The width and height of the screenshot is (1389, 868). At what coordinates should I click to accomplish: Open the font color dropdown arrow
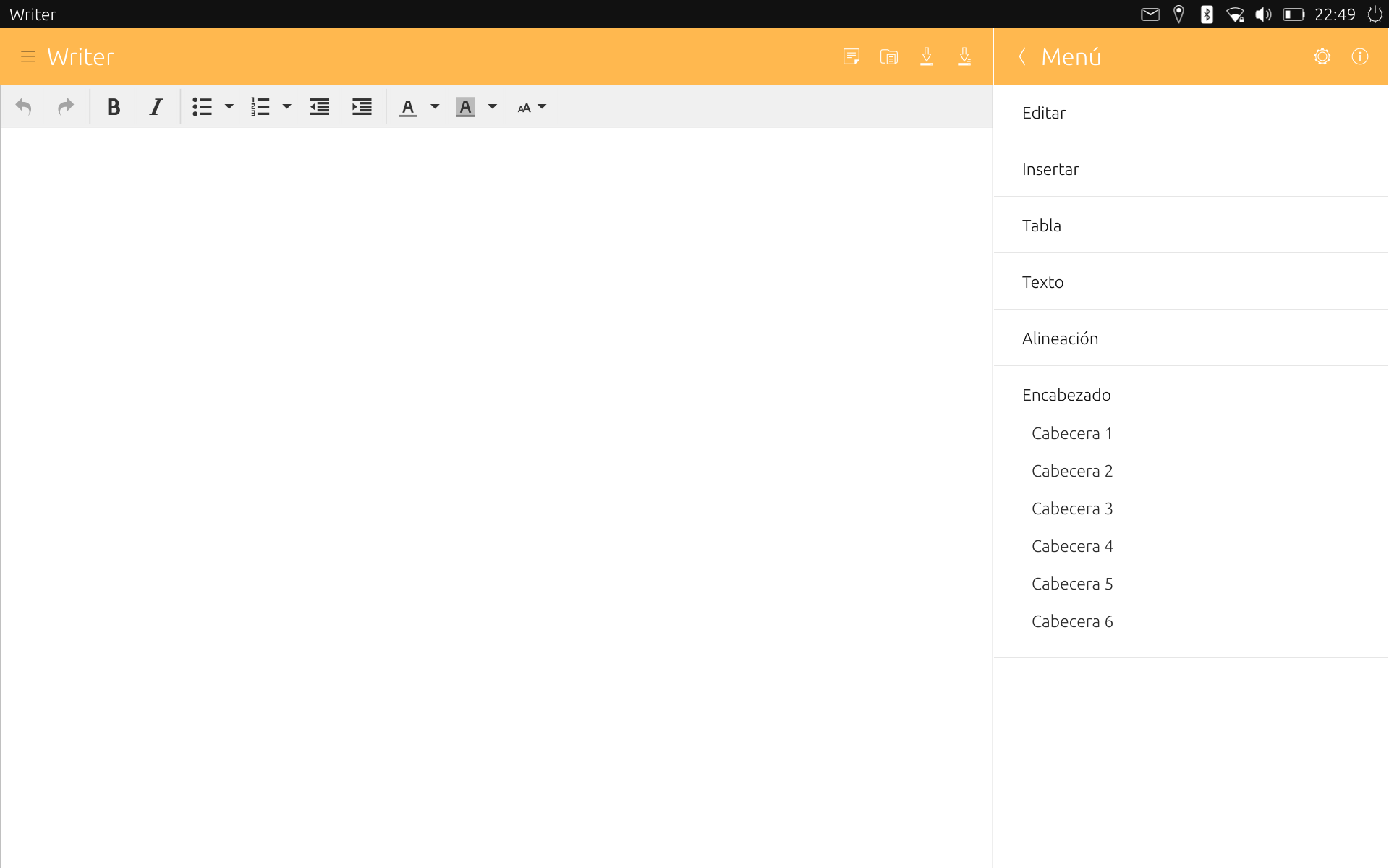(435, 107)
